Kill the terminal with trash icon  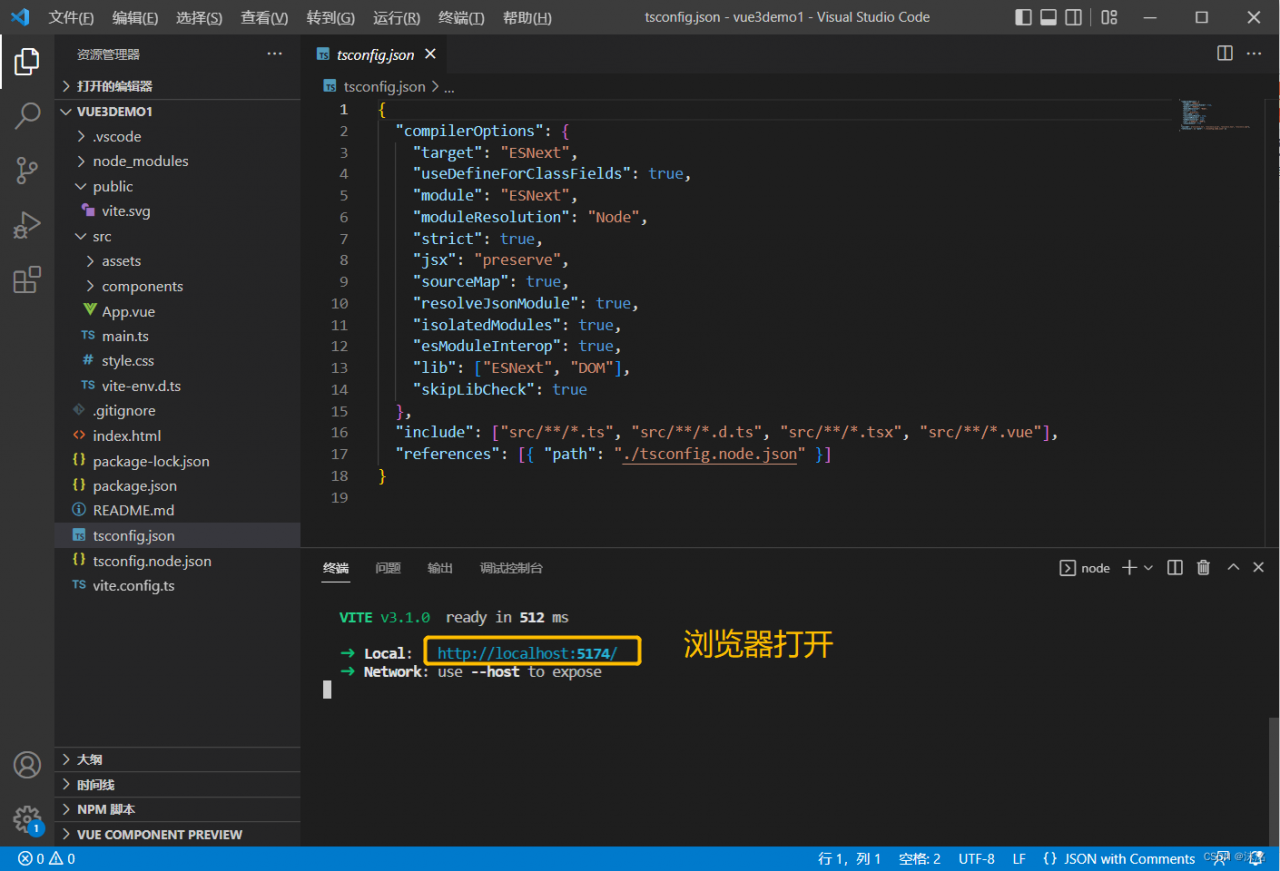tap(1204, 567)
